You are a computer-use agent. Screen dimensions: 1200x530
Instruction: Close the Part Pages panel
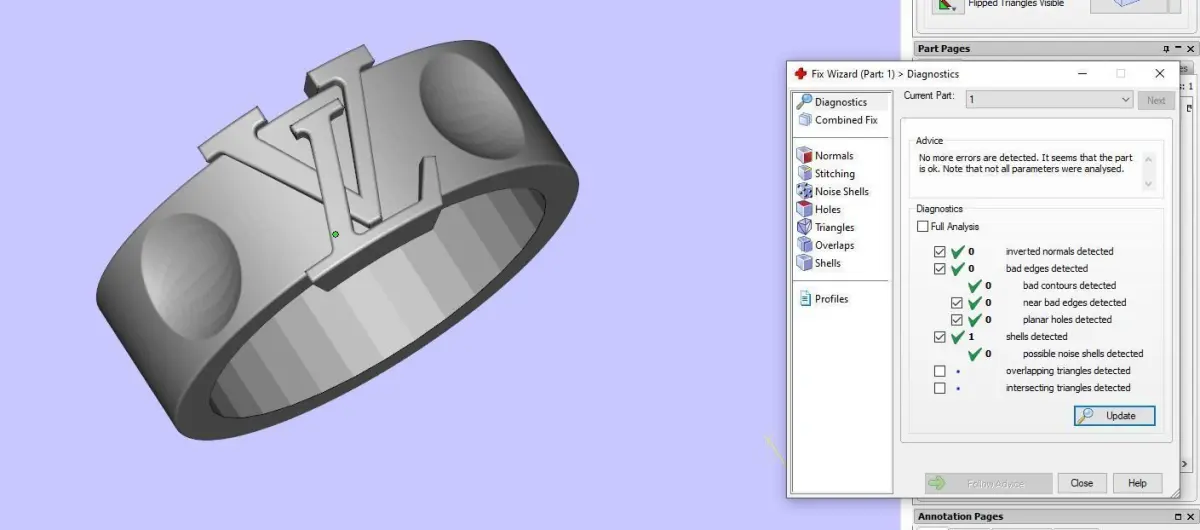(x=1190, y=49)
